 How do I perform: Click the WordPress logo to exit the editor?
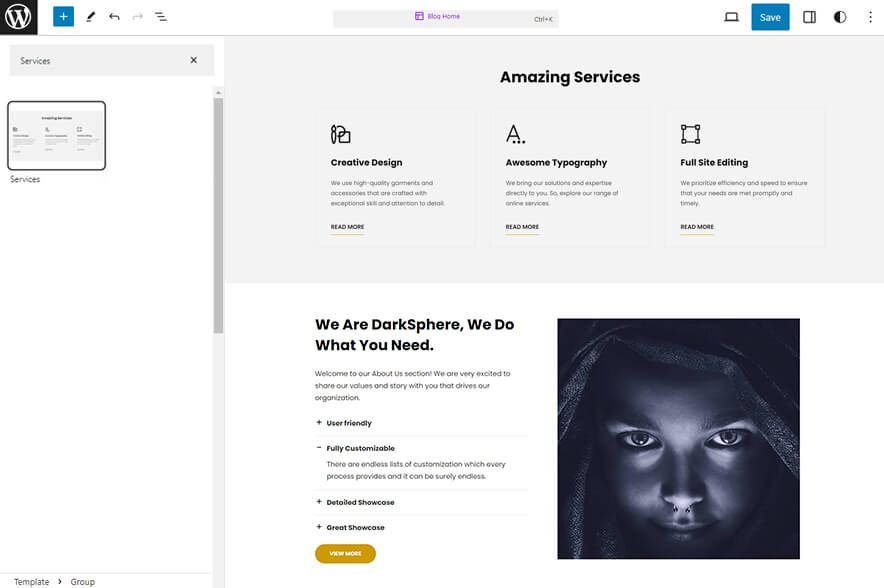point(17,16)
